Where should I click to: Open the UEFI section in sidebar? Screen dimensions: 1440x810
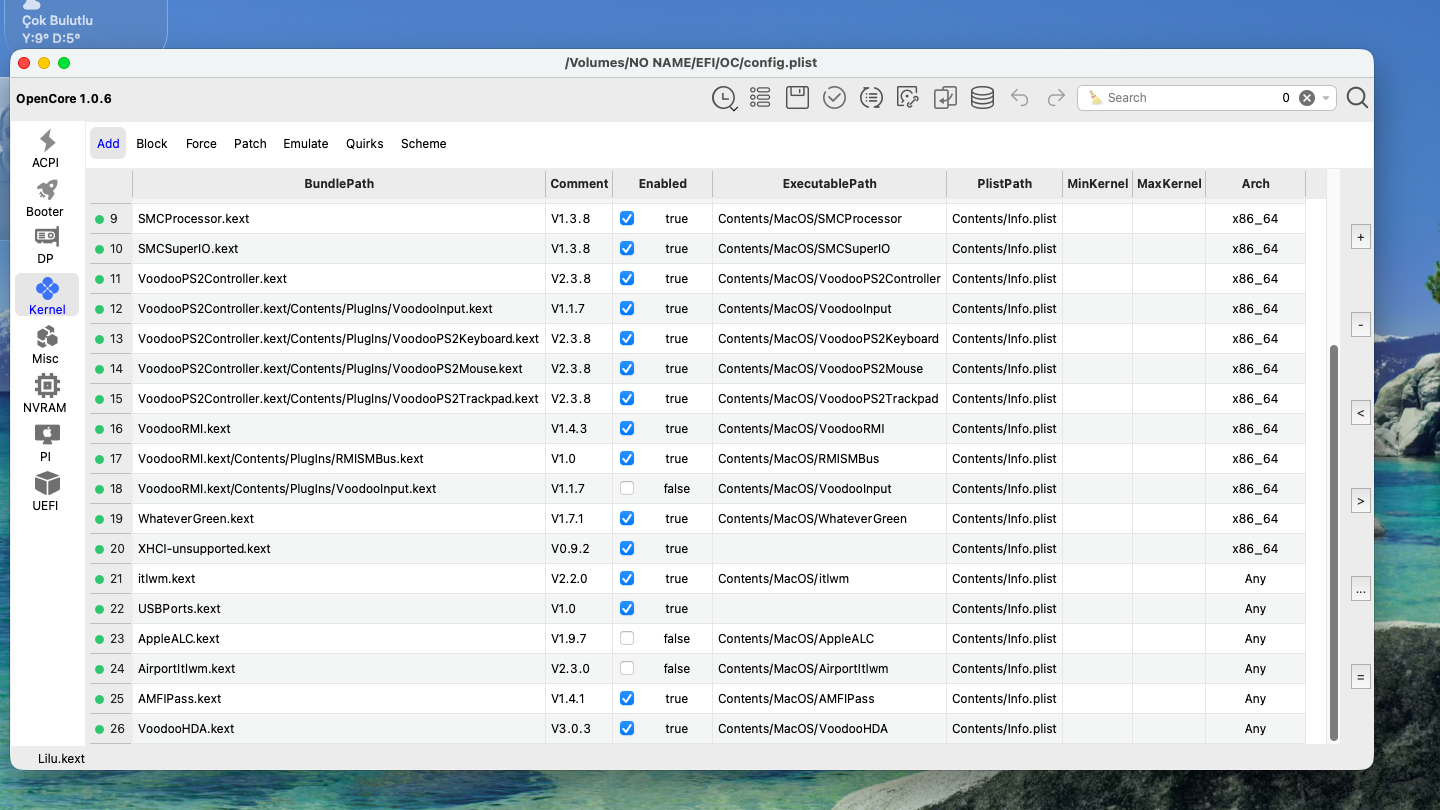click(45, 492)
